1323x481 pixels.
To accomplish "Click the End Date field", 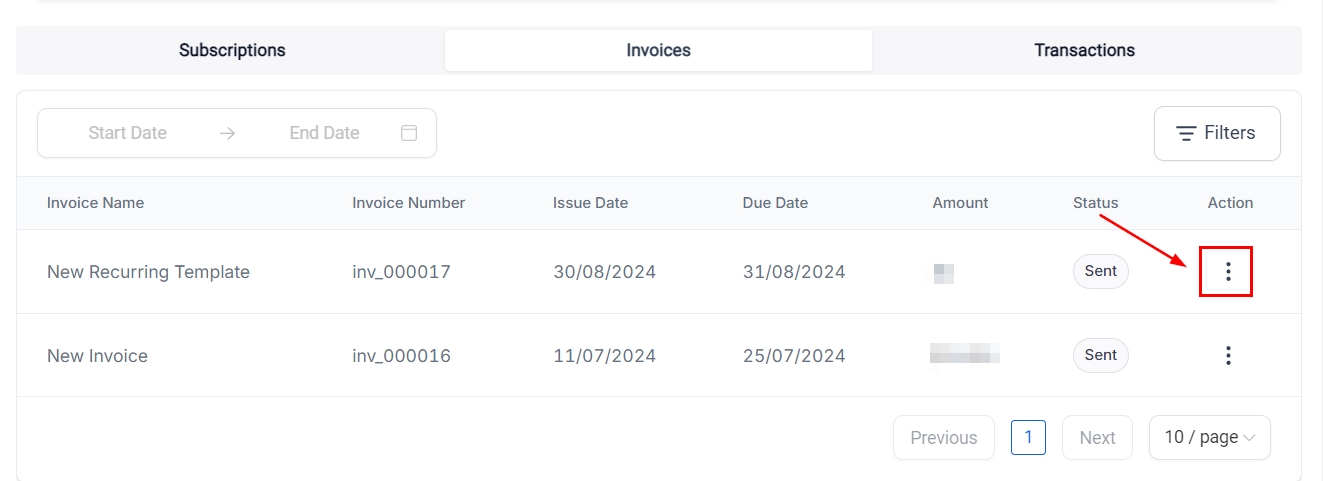I will [x=324, y=133].
